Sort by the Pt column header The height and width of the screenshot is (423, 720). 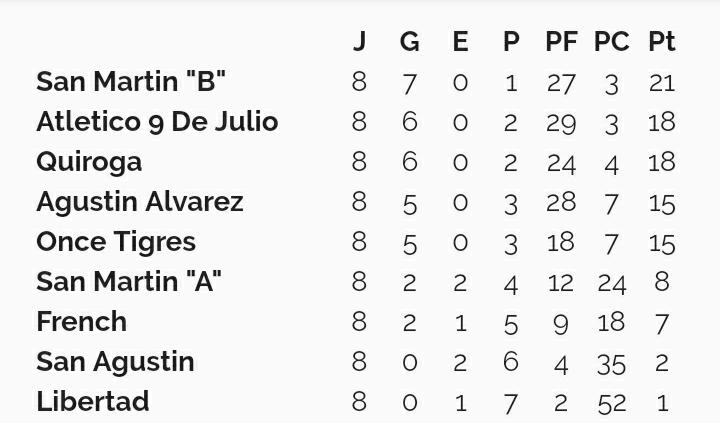pos(662,41)
